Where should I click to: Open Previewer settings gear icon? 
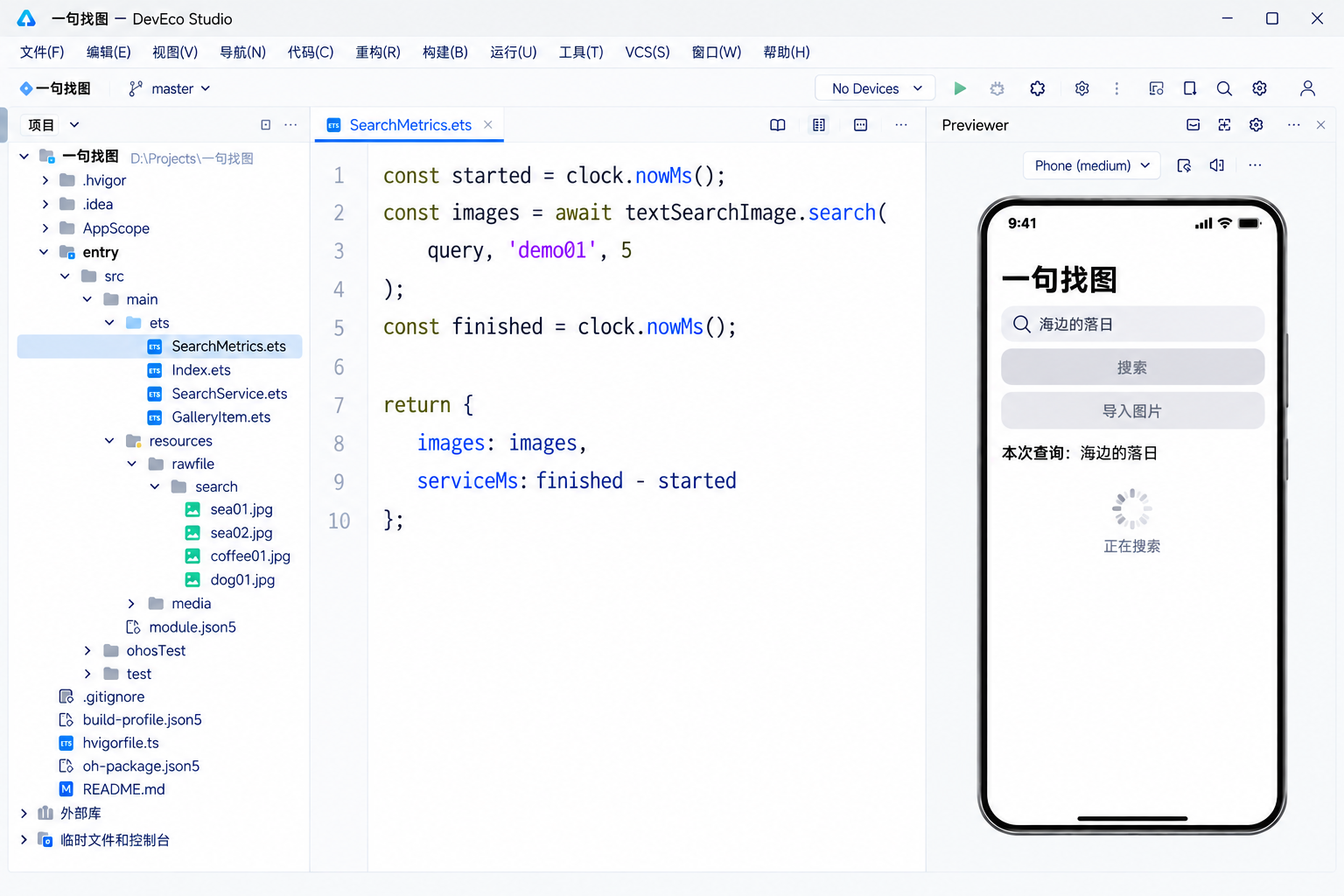[x=1256, y=125]
